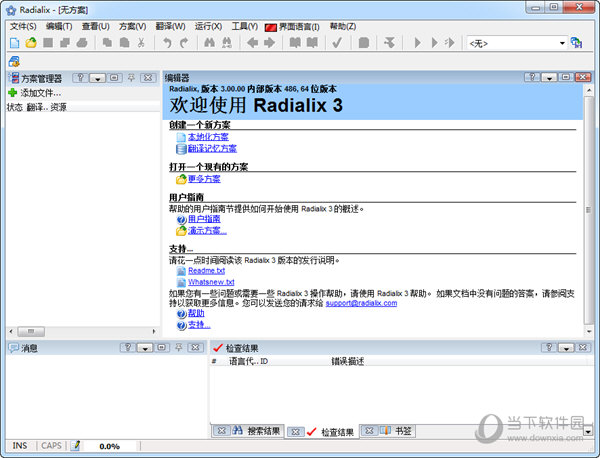600x458 pixels.
Task: Open the Whatsnew.txt link
Action: click(x=211, y=282)
